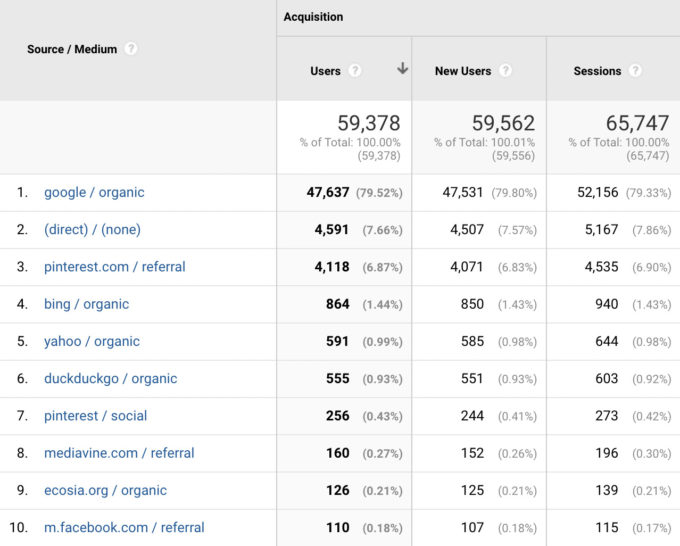Select New Users value 850
Screen dimensions: 680x546
point(472,304)
